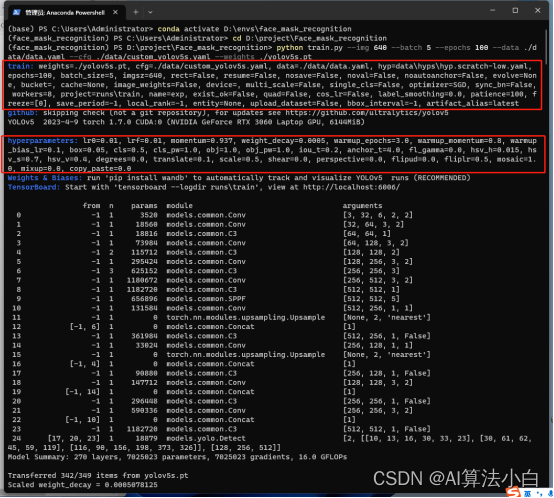Click 'python train.py' command text
The image size is (554, 498).
coord(310,48)
